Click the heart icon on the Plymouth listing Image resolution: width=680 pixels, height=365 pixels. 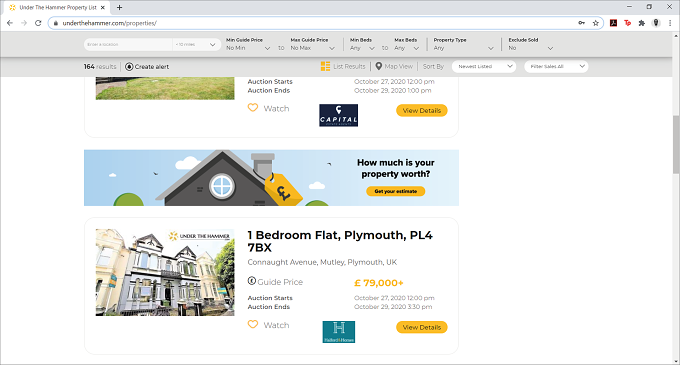pyautogui.click(x=253, y=324)
